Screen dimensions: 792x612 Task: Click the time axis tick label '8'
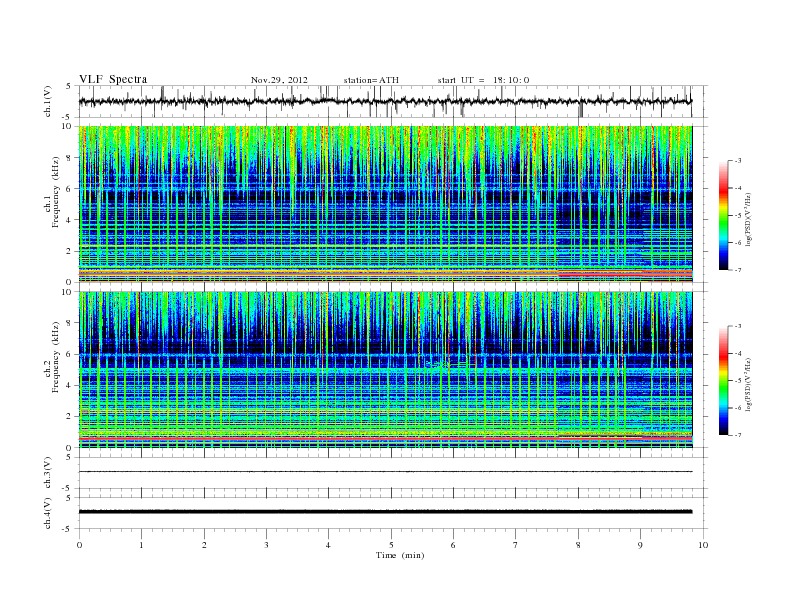pos(578,545)
